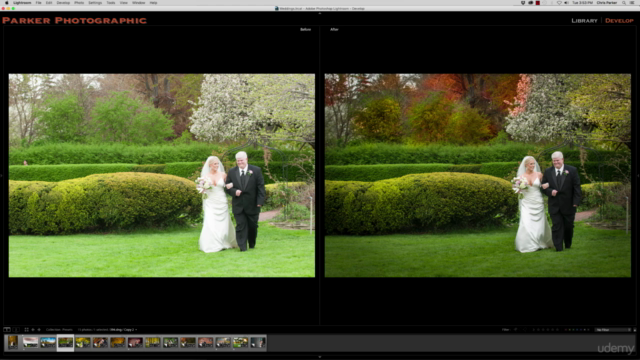Filter by purple color label
The height and width of the screenshot is (360, 640).
pos(581,330)
